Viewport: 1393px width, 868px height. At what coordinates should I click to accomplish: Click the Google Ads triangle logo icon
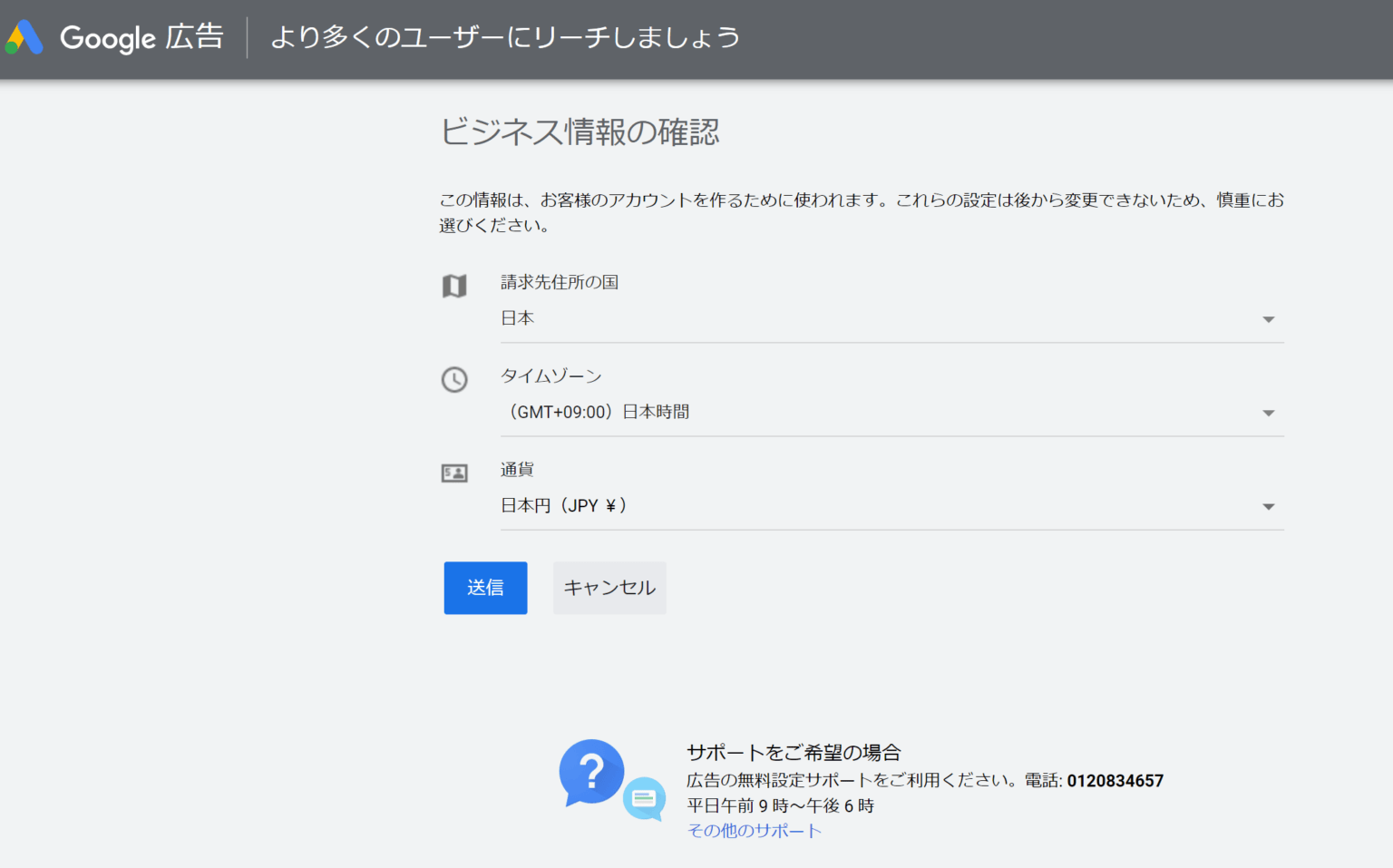click(24, 37)
